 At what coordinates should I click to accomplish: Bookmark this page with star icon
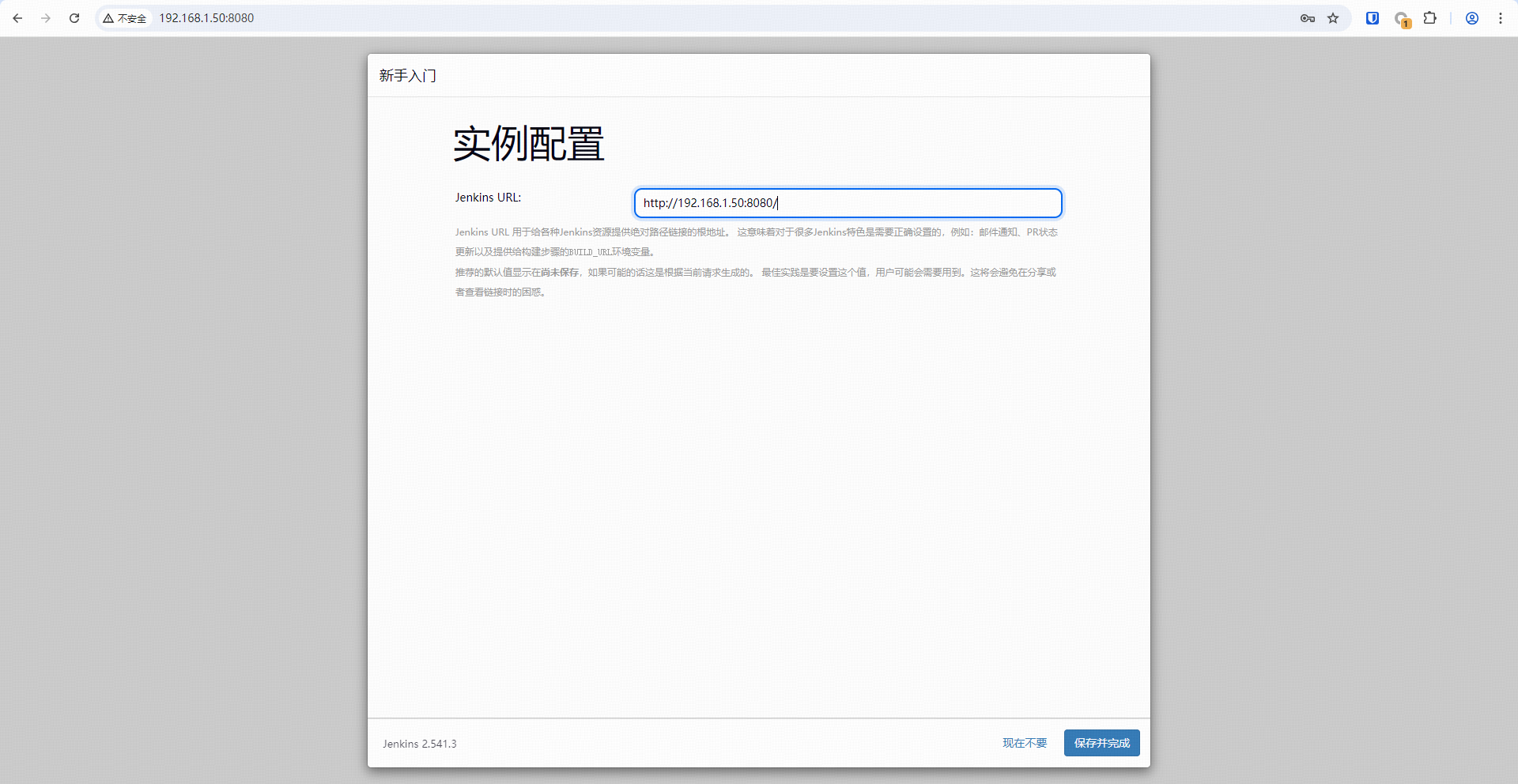tap(1333, 18)
